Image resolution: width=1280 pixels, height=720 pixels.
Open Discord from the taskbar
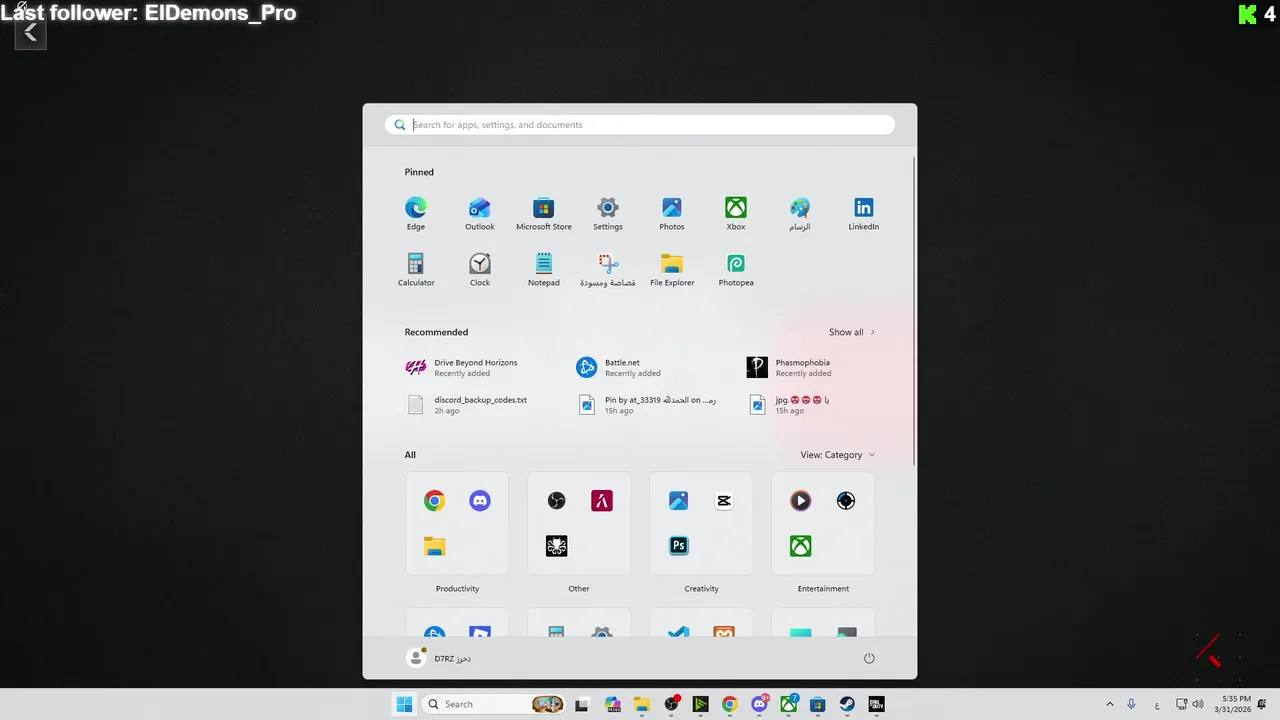[759, 704]
